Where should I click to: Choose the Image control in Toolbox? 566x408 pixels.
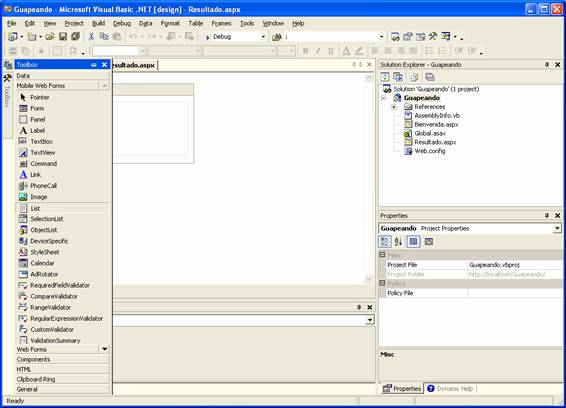(x=62, y=197)
